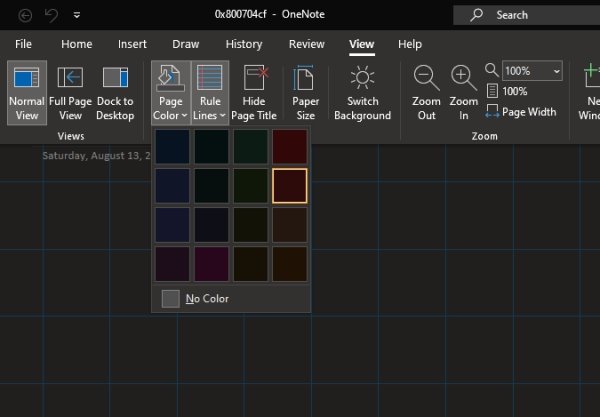Screen dimensions: 600x417
Task: Switch to Full Page View
Action: click(70, 79)
